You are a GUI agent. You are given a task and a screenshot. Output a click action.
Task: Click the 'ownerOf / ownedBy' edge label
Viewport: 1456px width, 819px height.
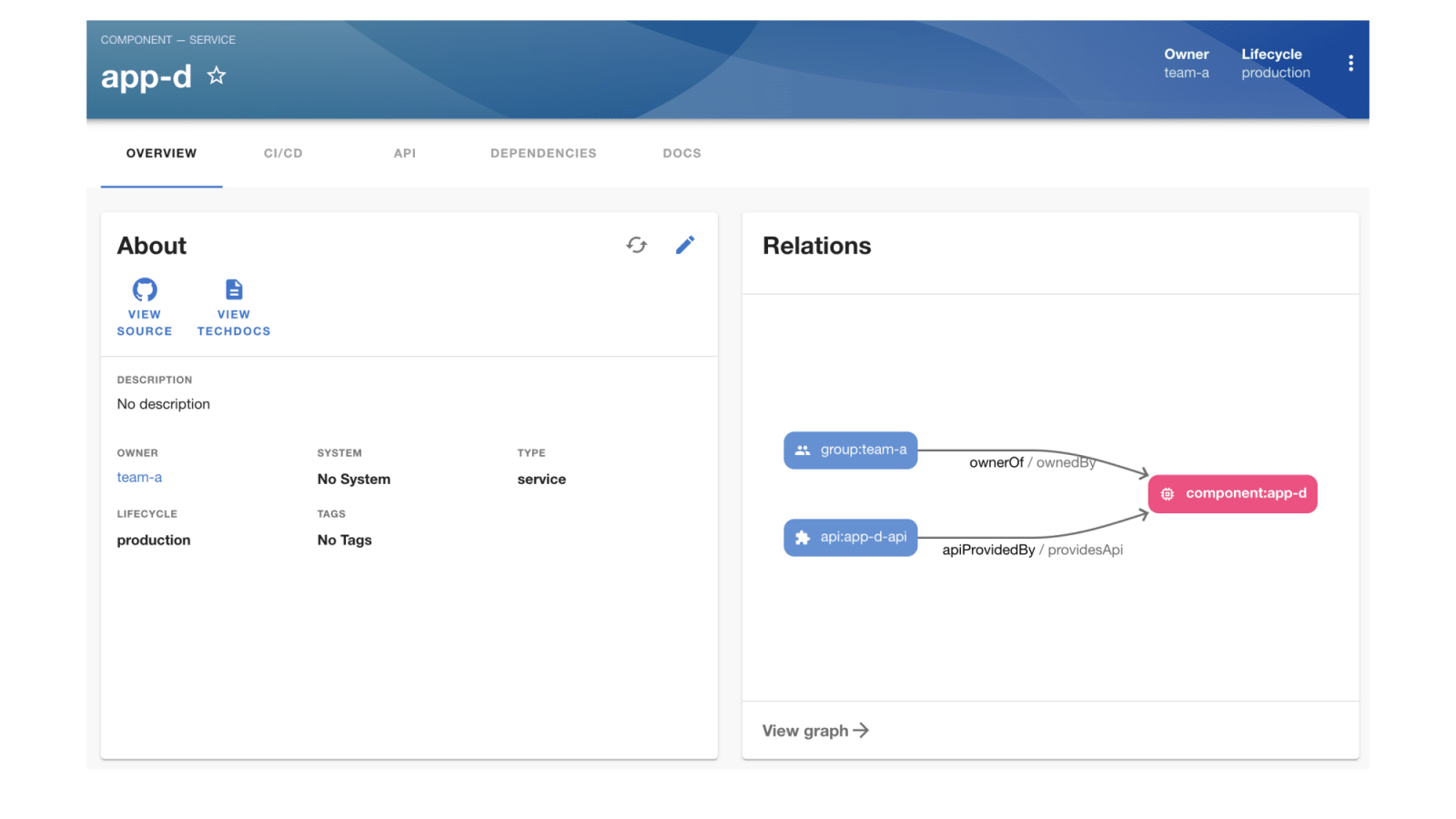click(1032, 462)
